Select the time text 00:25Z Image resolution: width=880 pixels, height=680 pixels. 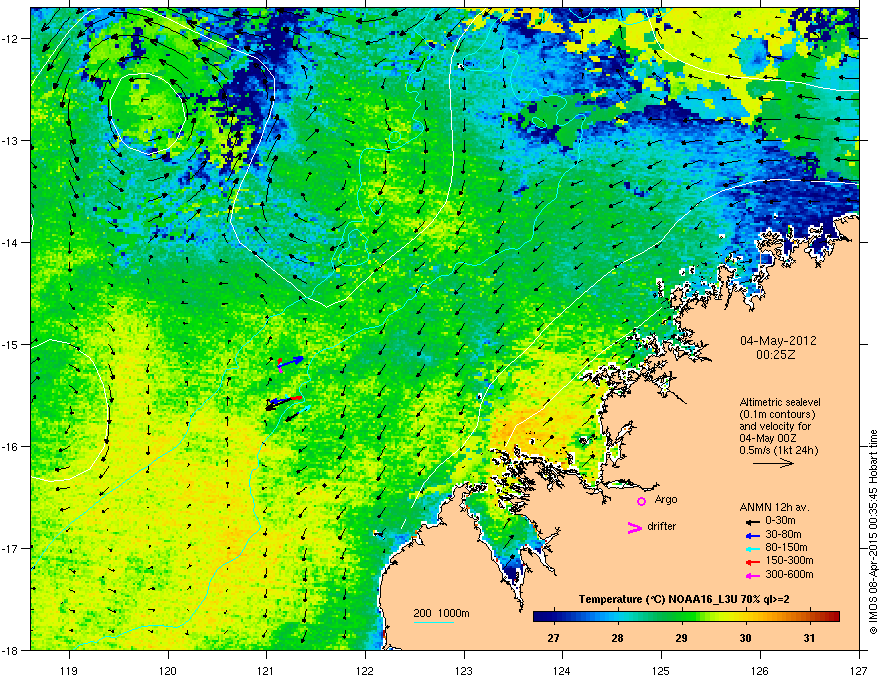point(776,355)
